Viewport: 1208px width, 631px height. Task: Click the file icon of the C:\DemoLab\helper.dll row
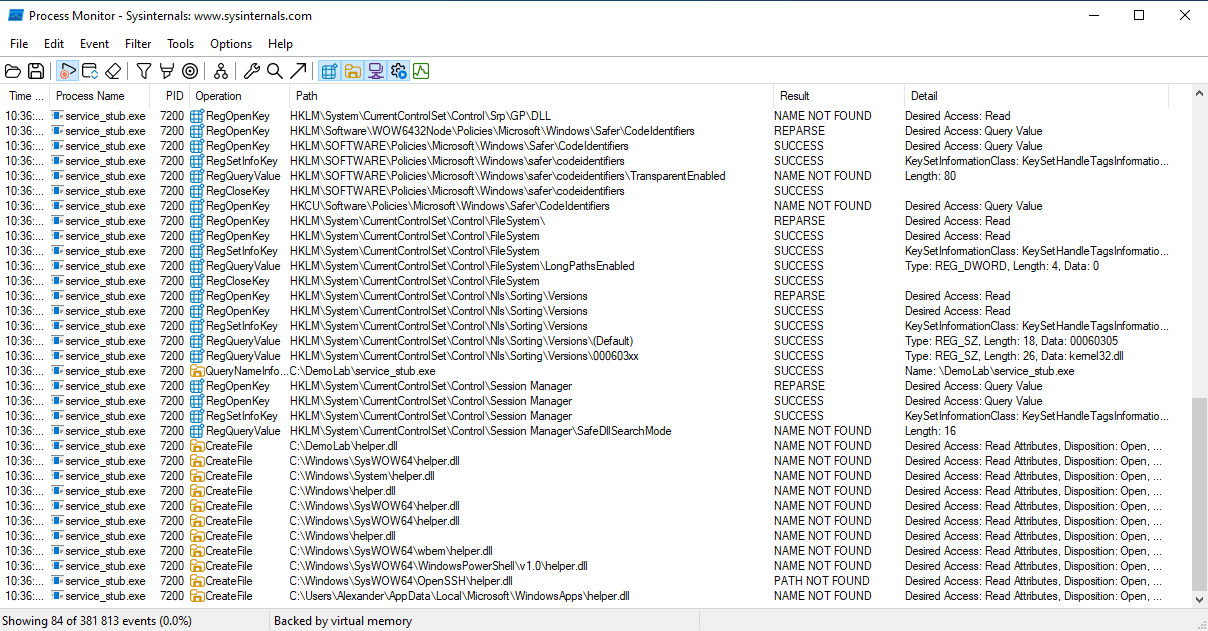197,446
